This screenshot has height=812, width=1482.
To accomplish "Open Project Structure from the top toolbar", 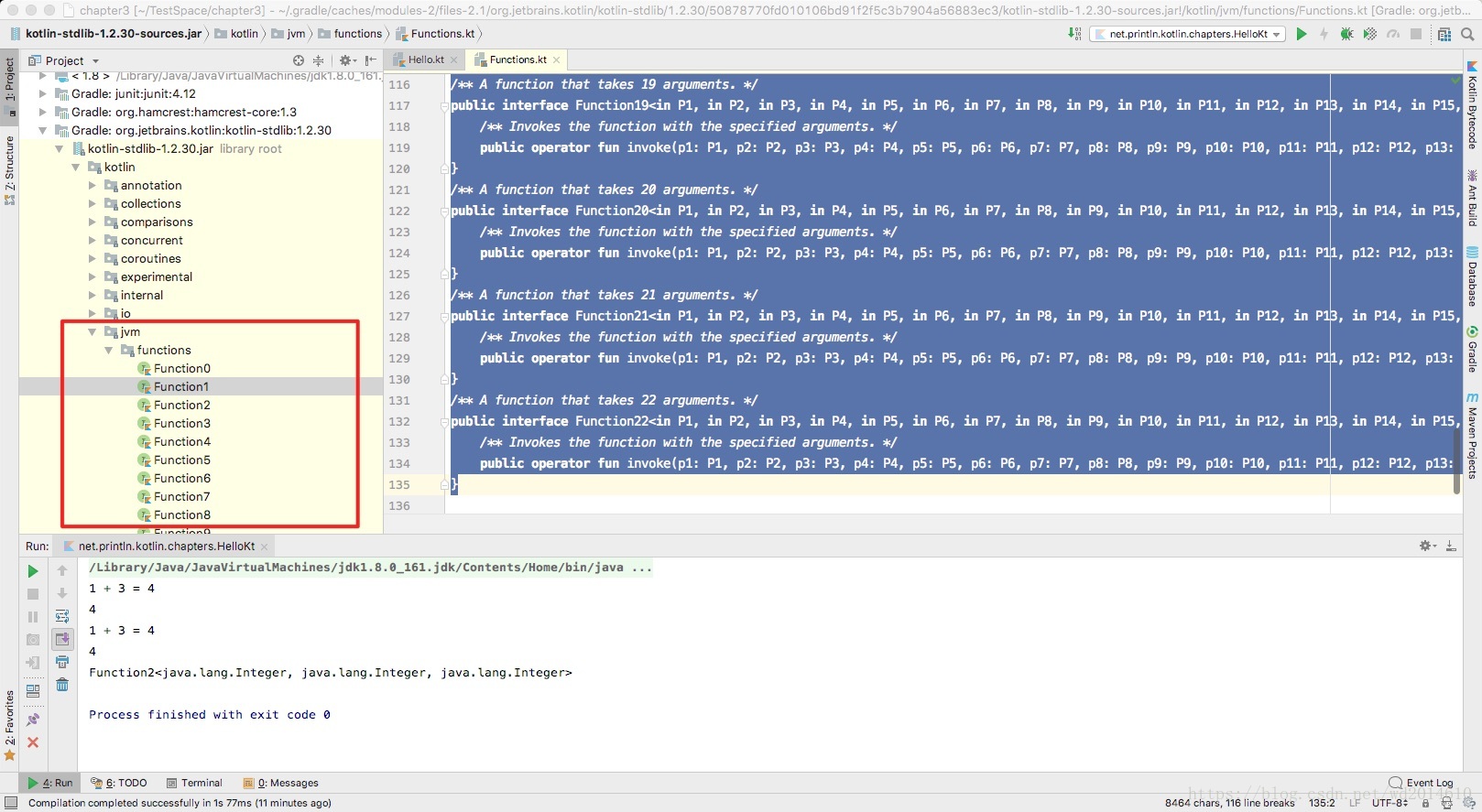I will pos(1444,34).
